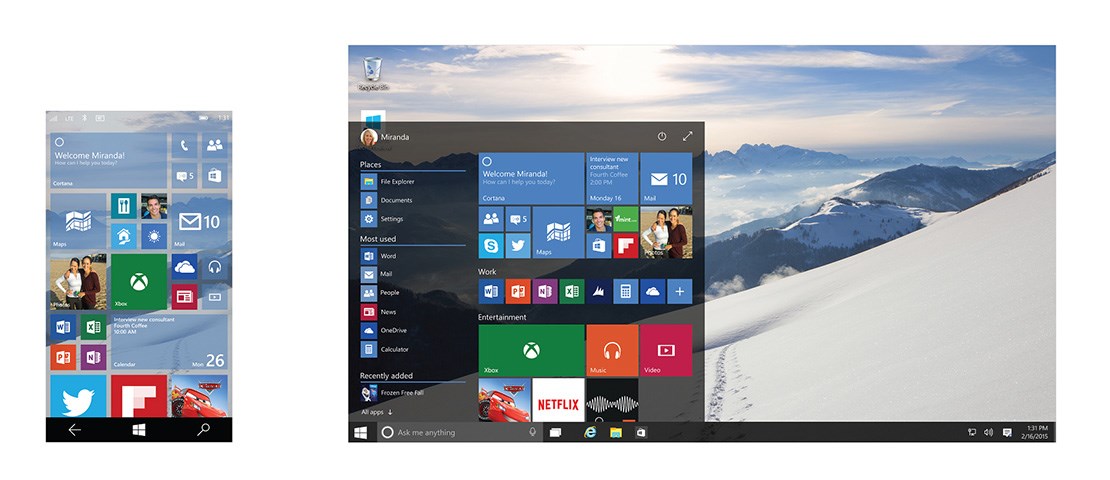Open the Twitter tile on the phone

(78, 396)
